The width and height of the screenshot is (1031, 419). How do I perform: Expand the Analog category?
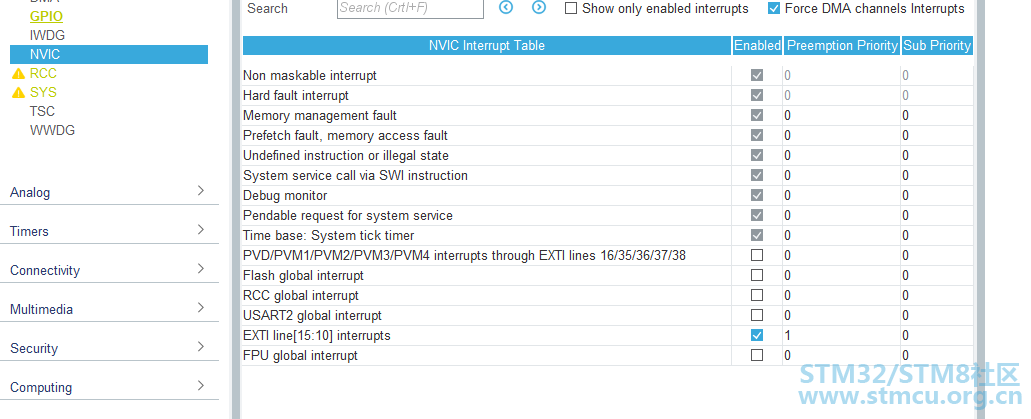[109, 192]
